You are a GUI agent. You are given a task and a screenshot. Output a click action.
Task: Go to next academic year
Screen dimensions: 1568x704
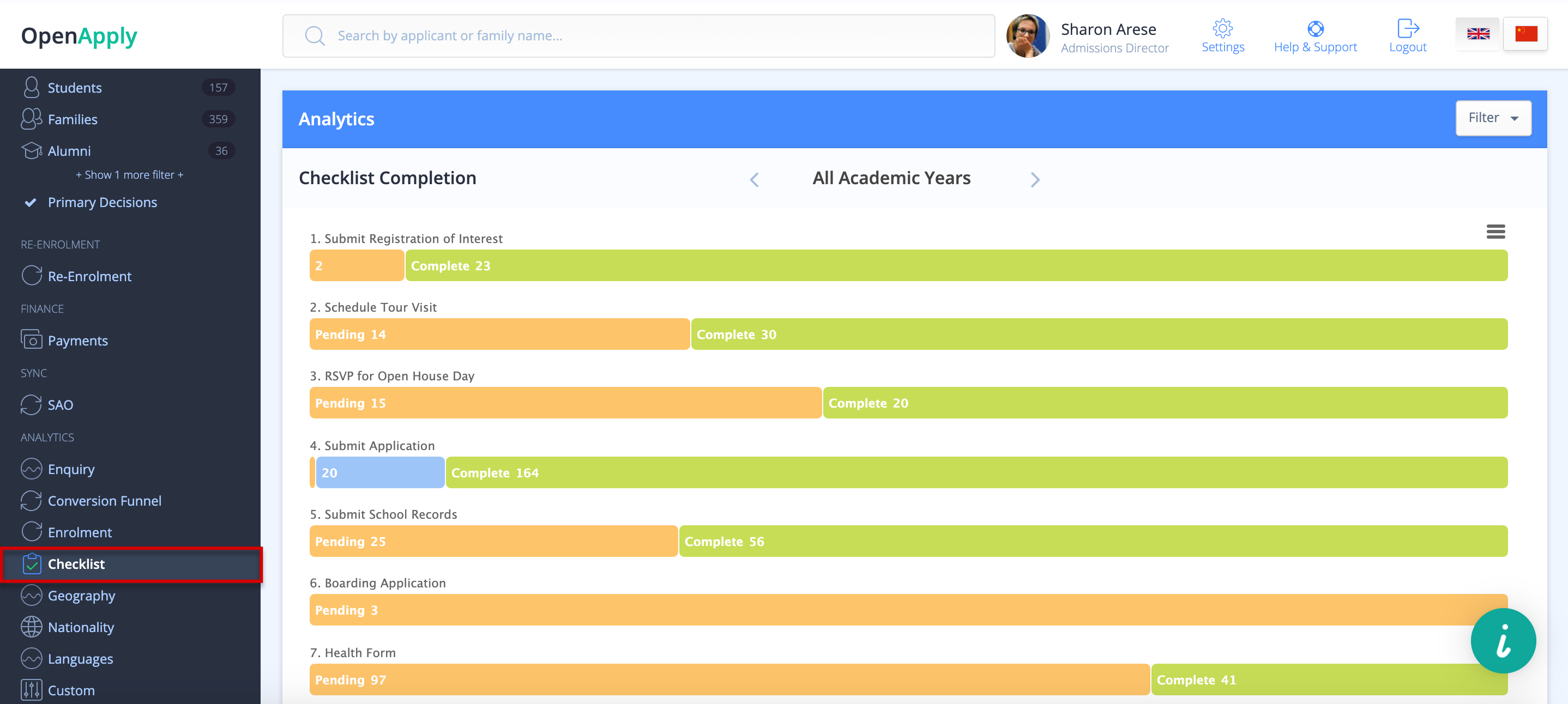[x=1035, y=179]
